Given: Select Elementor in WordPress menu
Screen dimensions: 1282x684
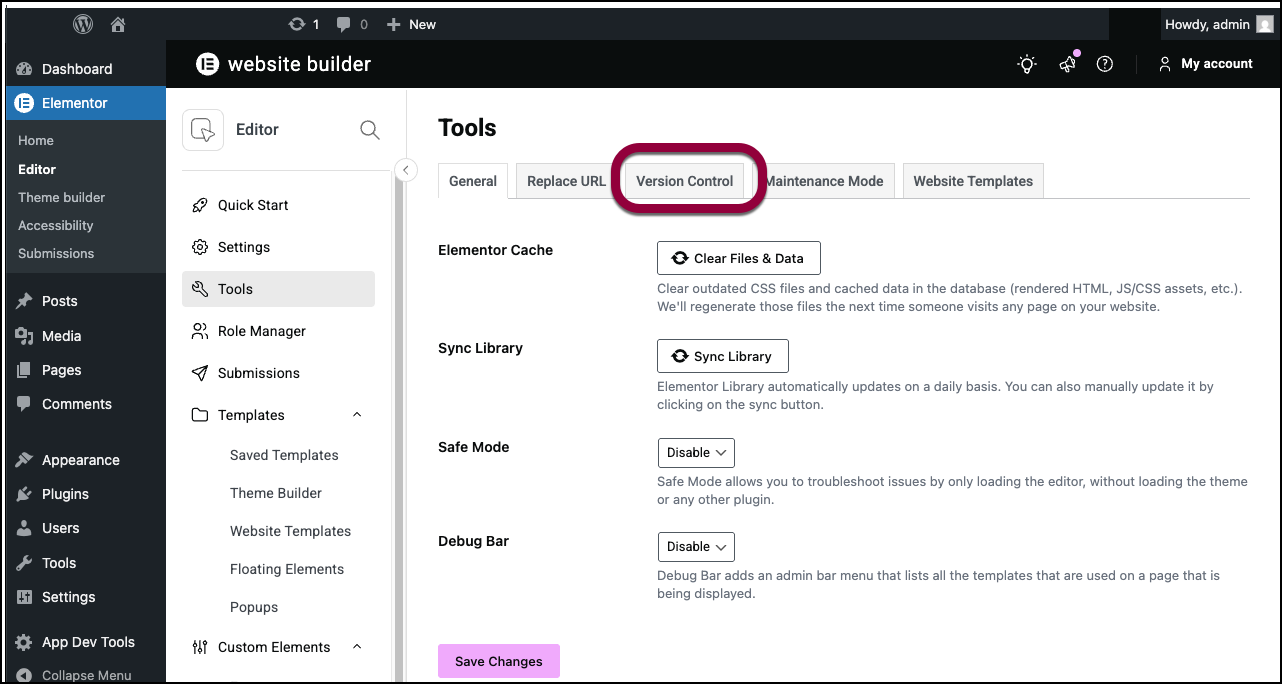Looking at the screenshot, I should coord(85,103).
